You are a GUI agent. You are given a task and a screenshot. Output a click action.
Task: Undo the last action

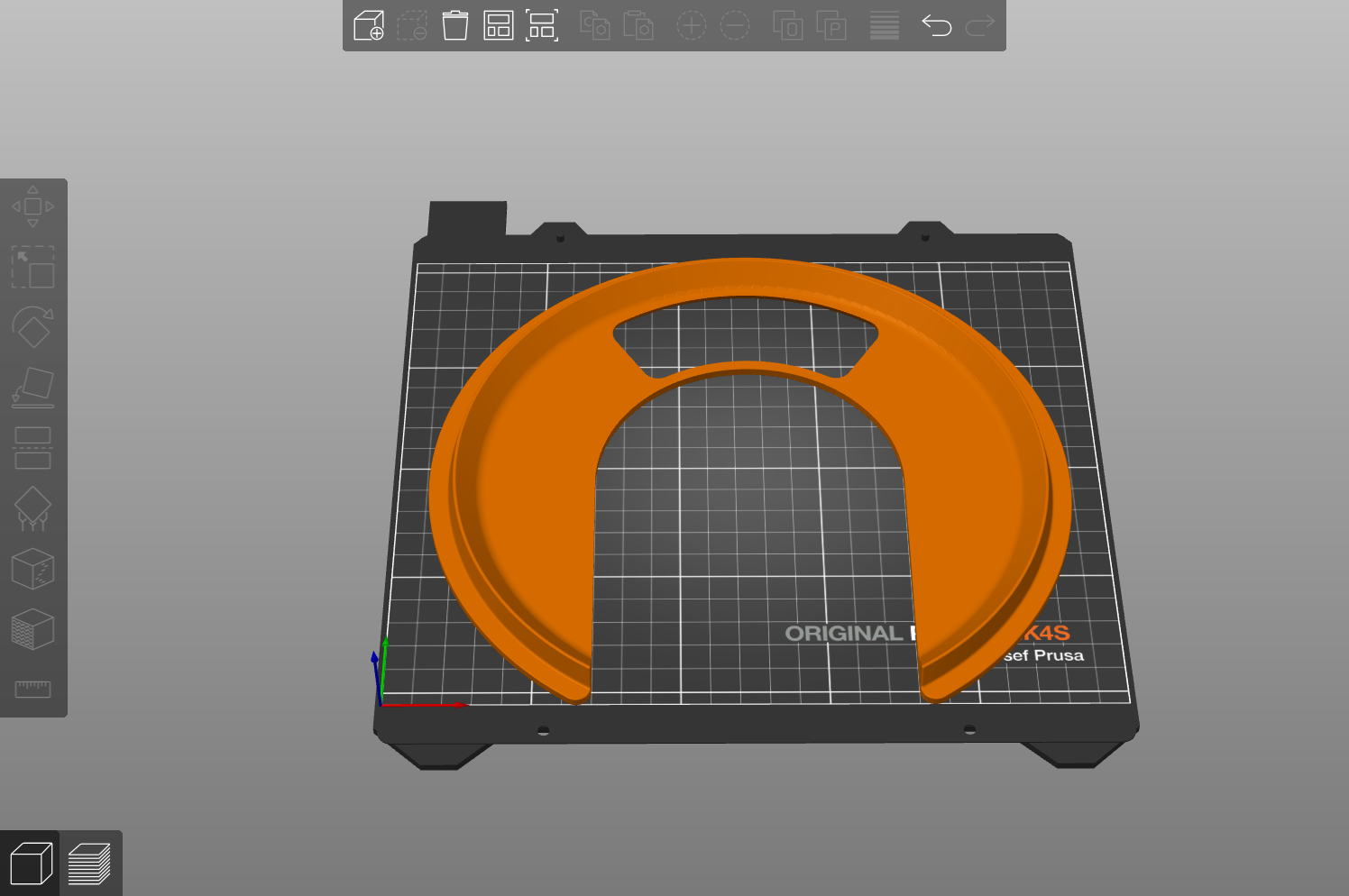[x=937, y=25]
